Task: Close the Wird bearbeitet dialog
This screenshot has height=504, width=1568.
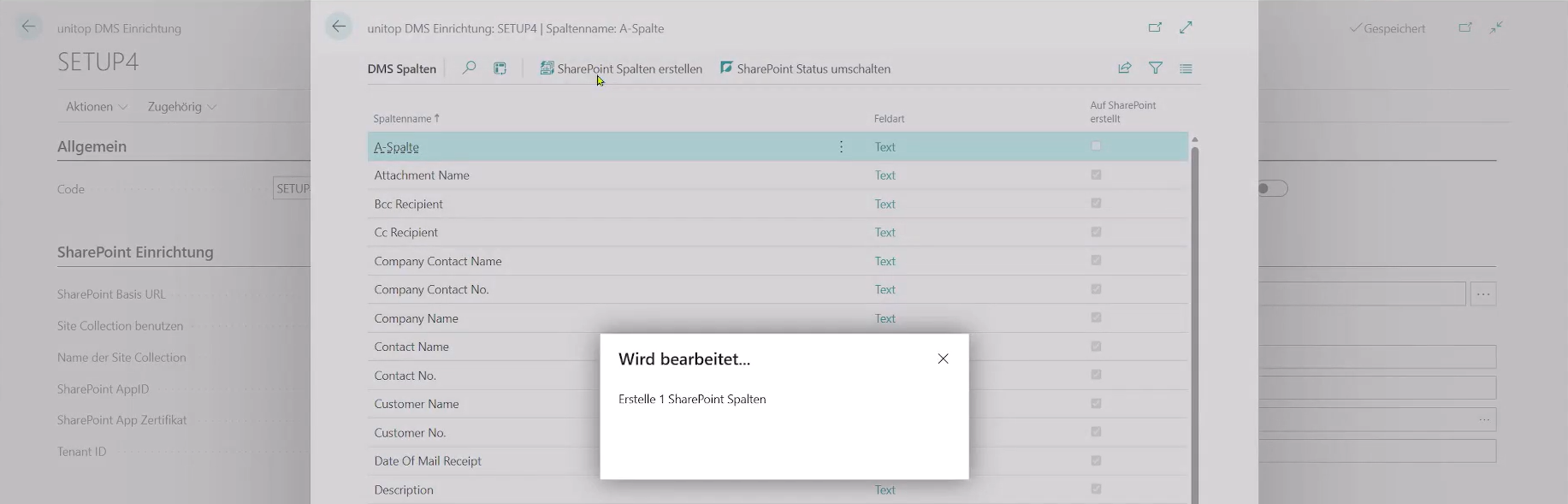Action: point(943,359)
